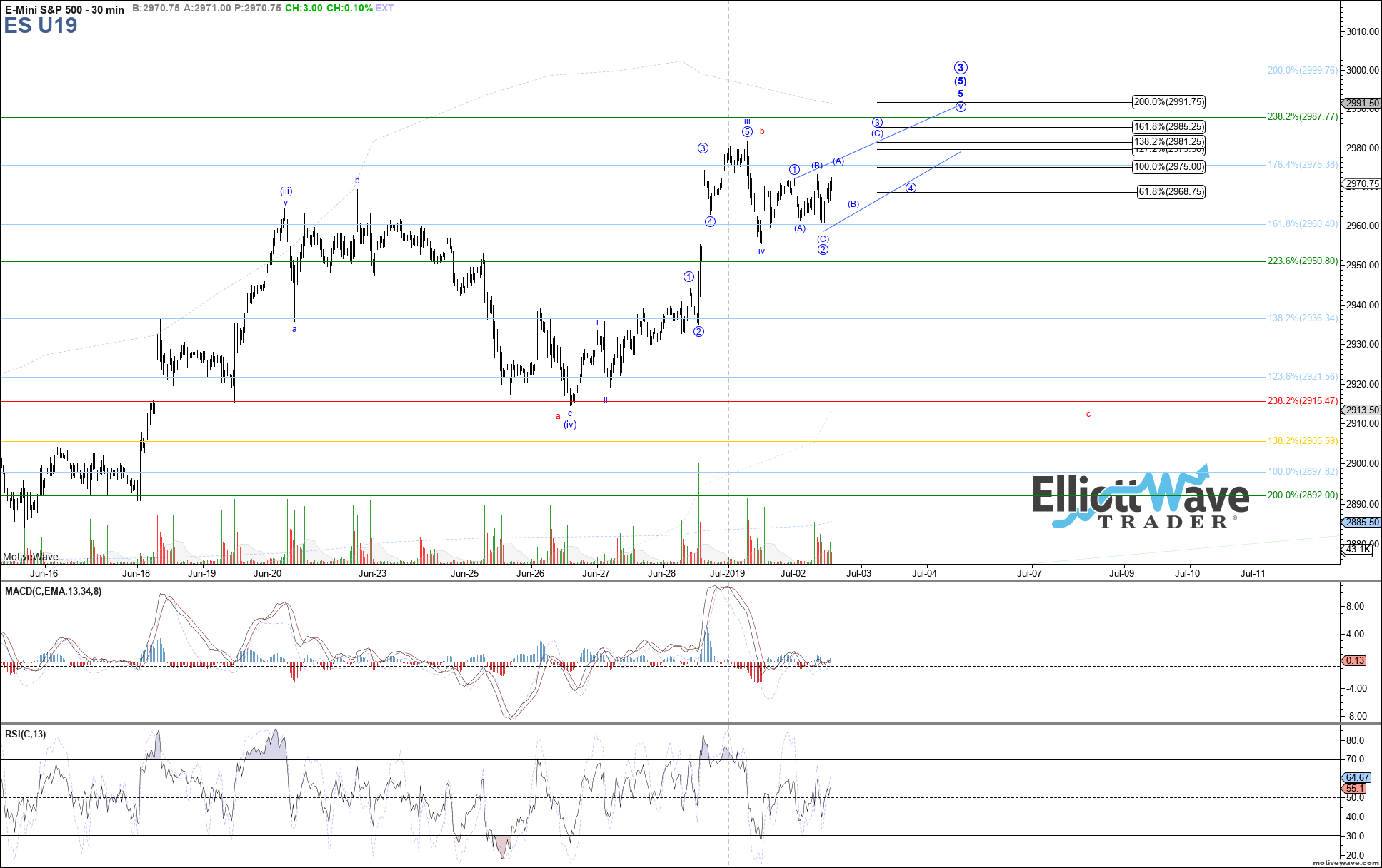Screen dimensions: 1382x868
Task: Select the E-Mini S&P 500 - 30 min header
Action: 64,9
